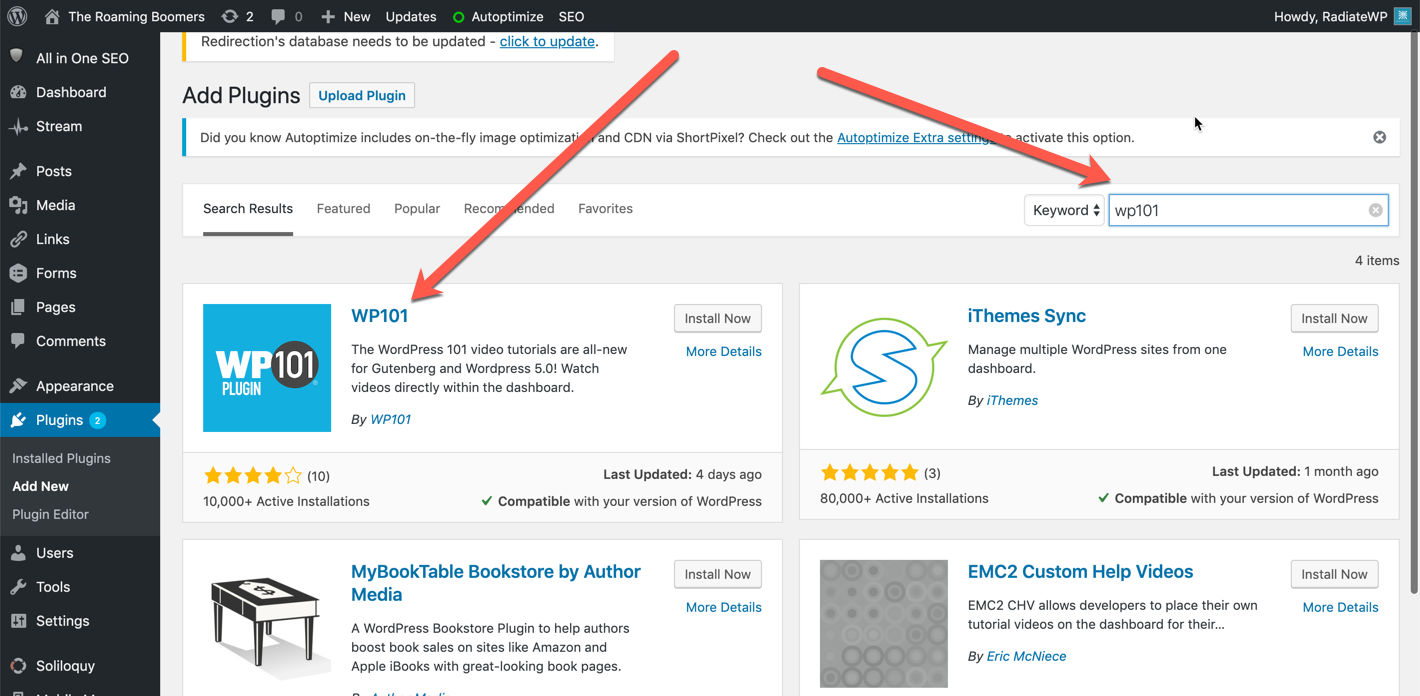Open the iThemes Sync title link

(x=1027, y=316)
